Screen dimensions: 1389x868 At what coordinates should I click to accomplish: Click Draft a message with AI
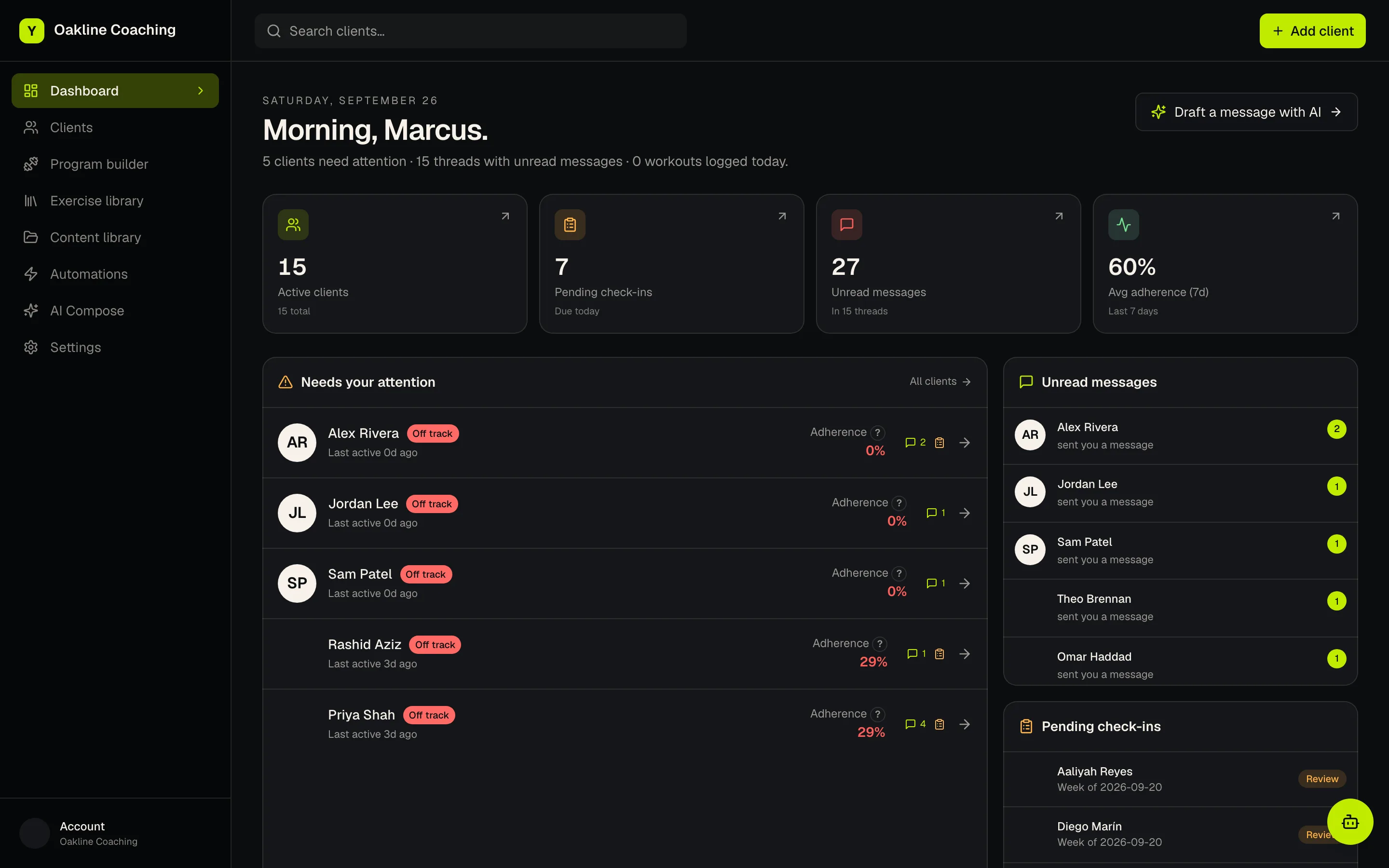coord(1246,112)
